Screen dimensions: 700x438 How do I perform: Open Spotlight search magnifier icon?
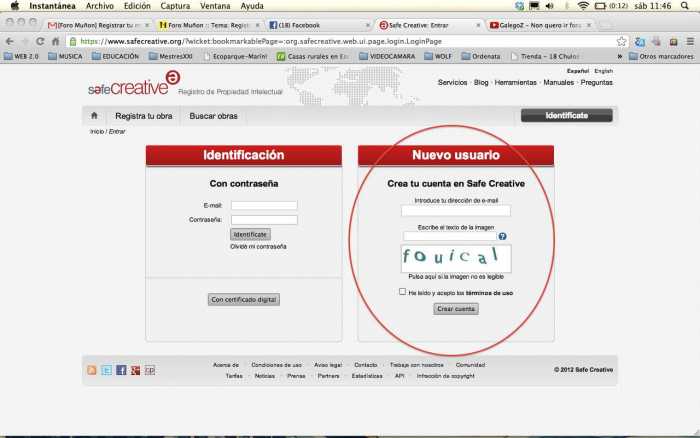685,6
